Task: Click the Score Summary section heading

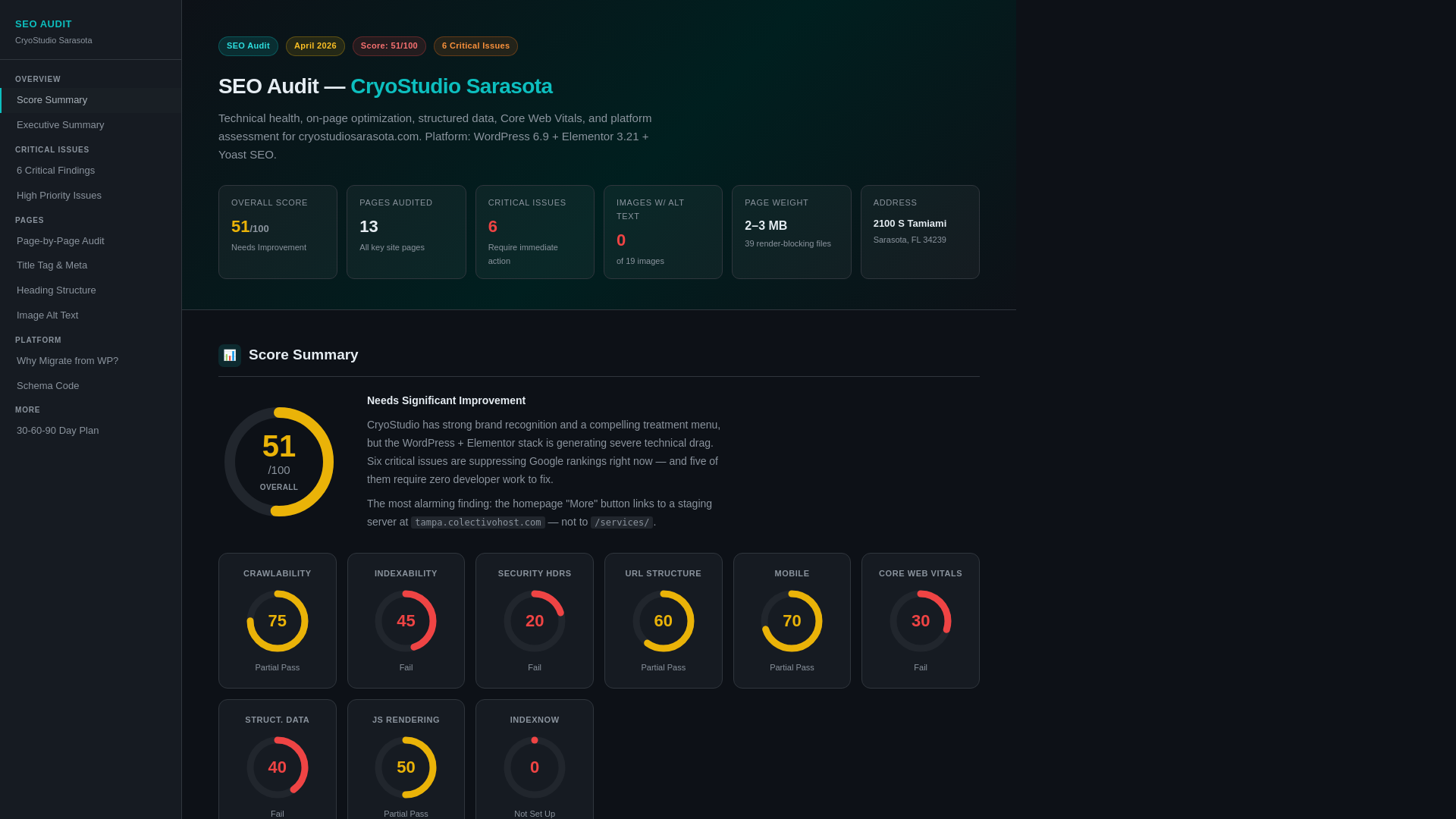Action: pyautogui.click(x=303, y=355)
